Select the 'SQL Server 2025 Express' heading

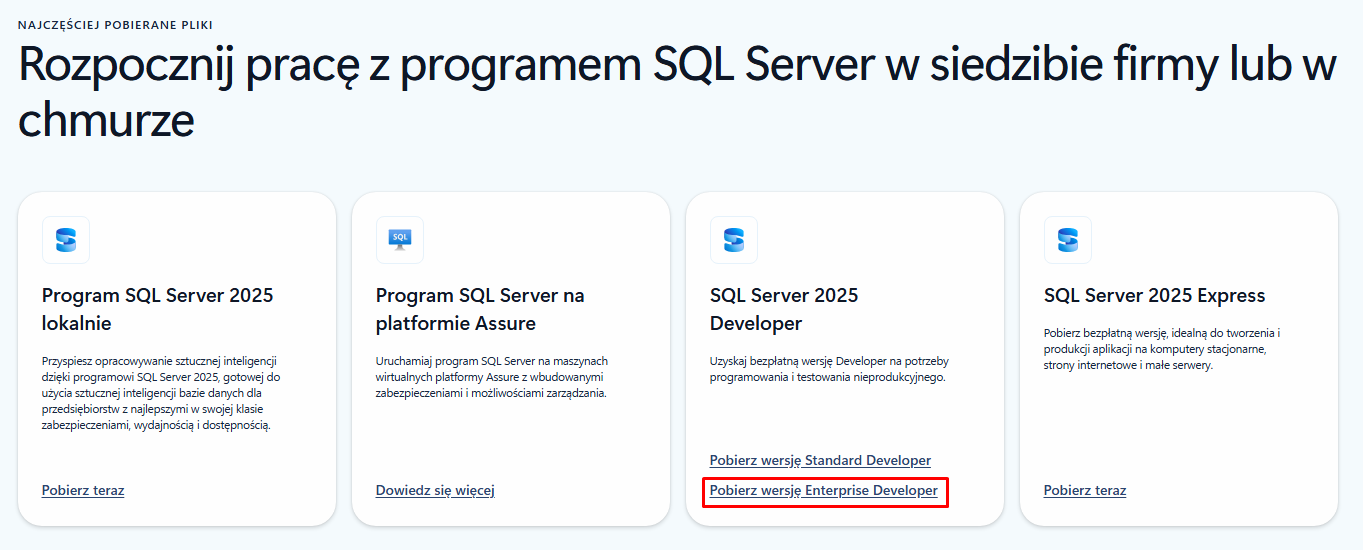(1154, 296)
